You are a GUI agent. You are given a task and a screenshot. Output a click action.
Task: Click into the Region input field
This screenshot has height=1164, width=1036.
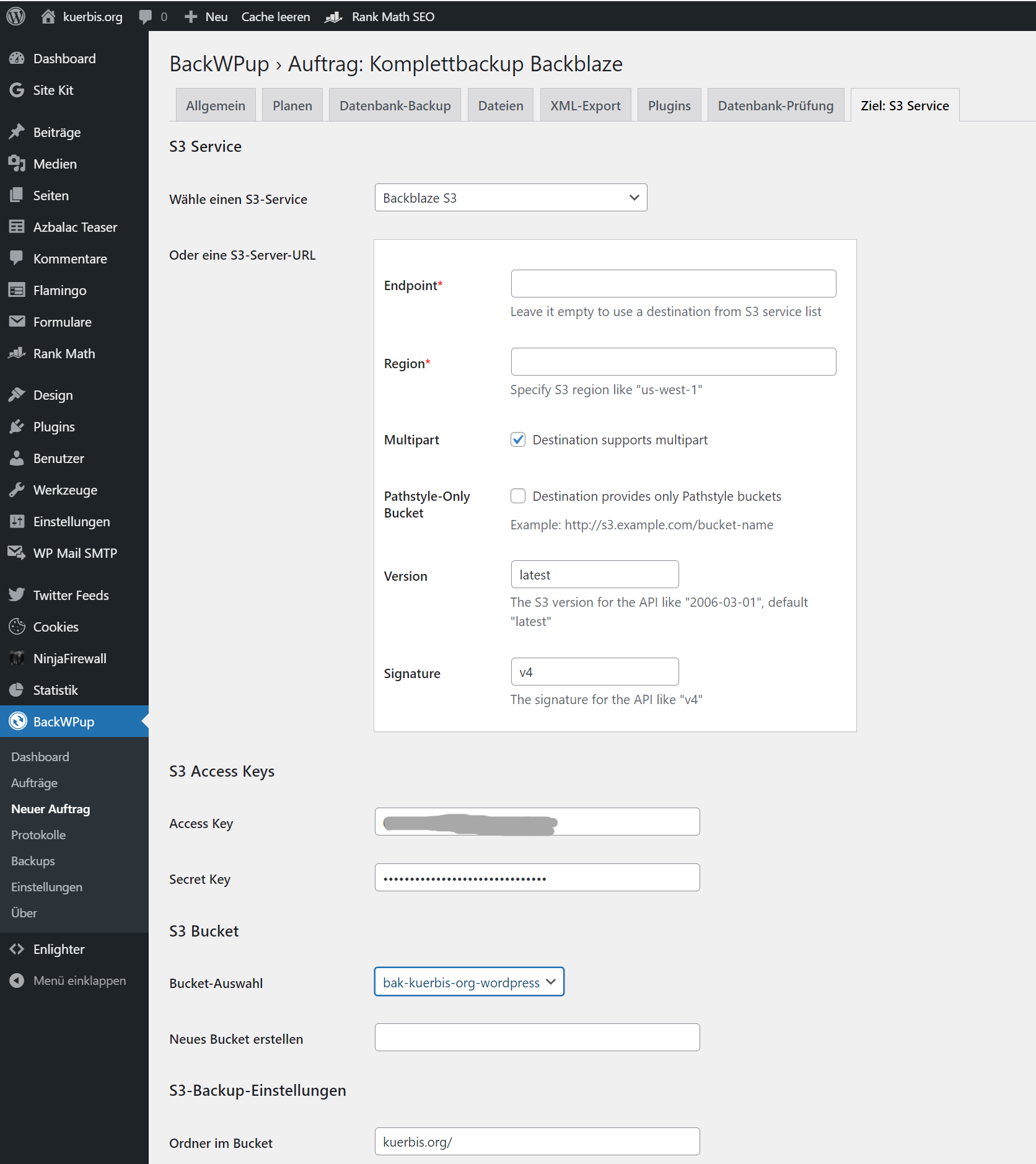point(674,361)
